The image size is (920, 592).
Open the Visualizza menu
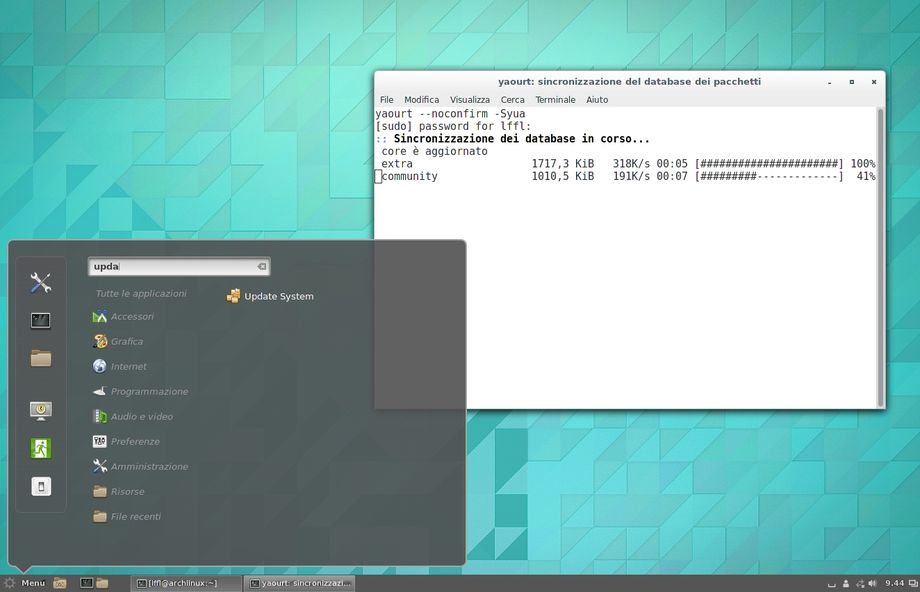coord(469,100)
